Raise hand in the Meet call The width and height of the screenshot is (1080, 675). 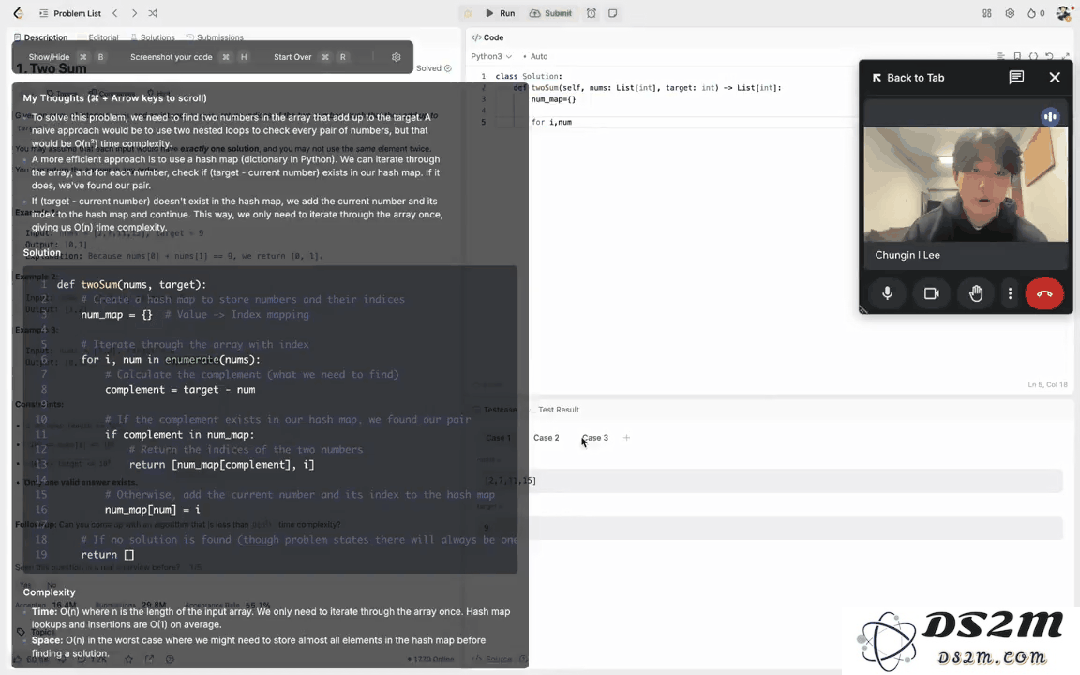(x=975, y=293)
